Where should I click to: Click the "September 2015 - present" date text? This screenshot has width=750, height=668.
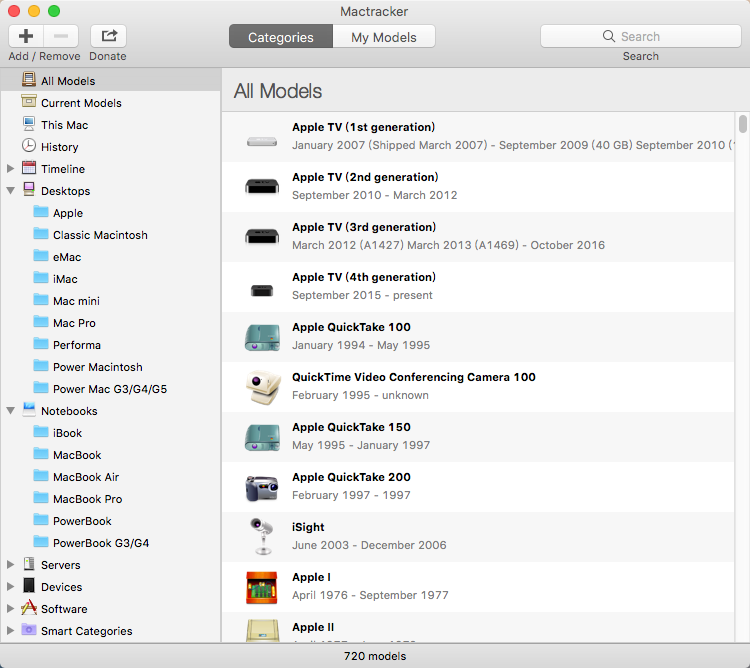point(362,295)
